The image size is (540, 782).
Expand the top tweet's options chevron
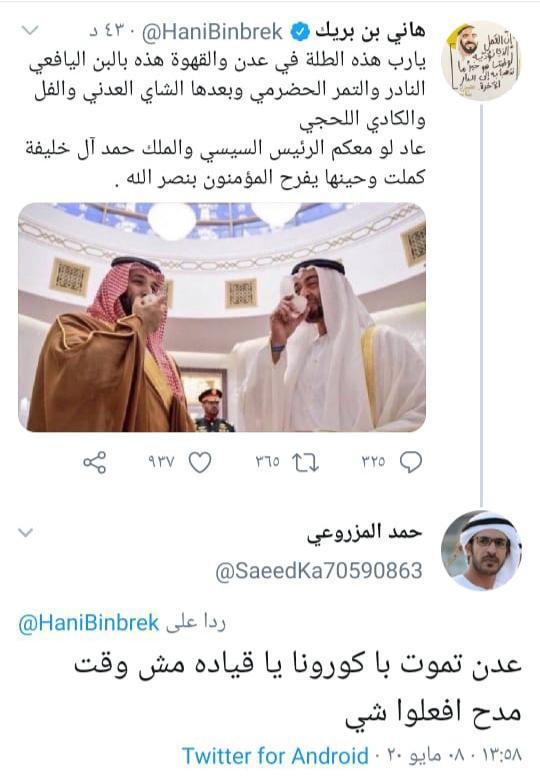coord(30,31)
